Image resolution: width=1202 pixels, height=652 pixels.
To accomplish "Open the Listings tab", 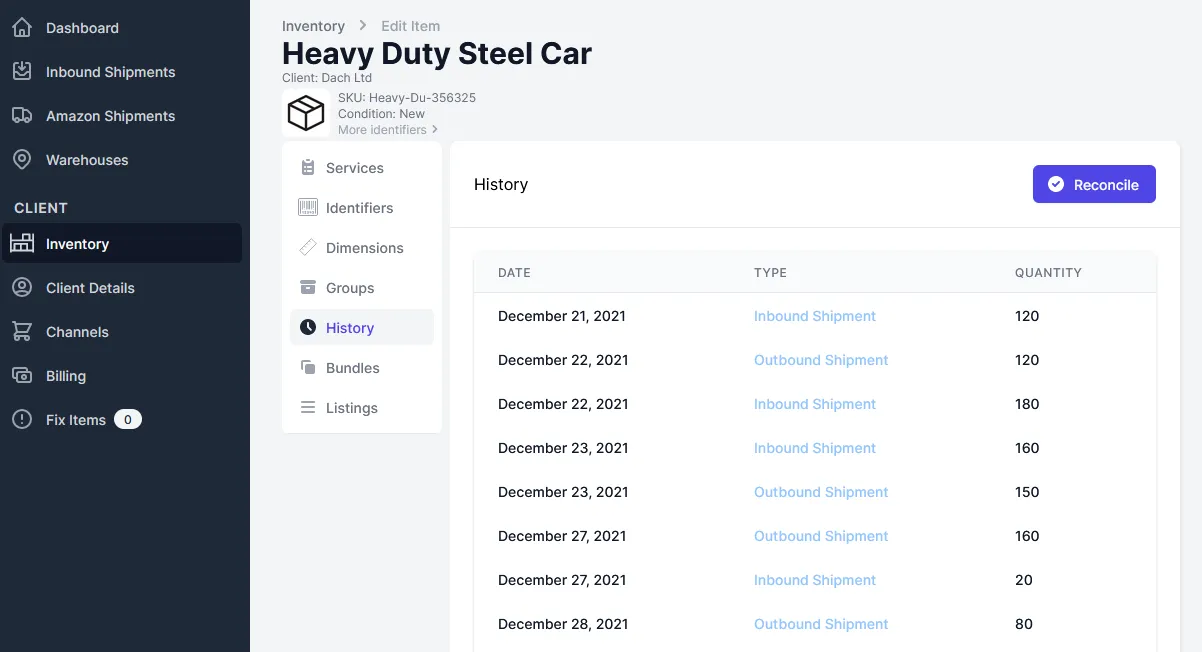I will click(362, 408).
